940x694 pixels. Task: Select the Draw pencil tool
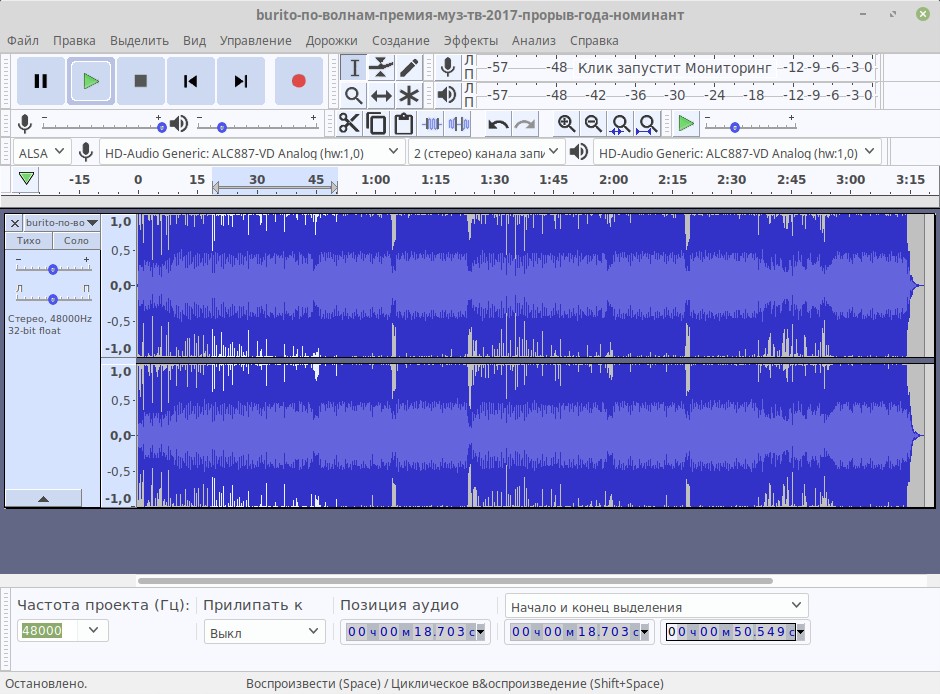click(x=409, y=67)
